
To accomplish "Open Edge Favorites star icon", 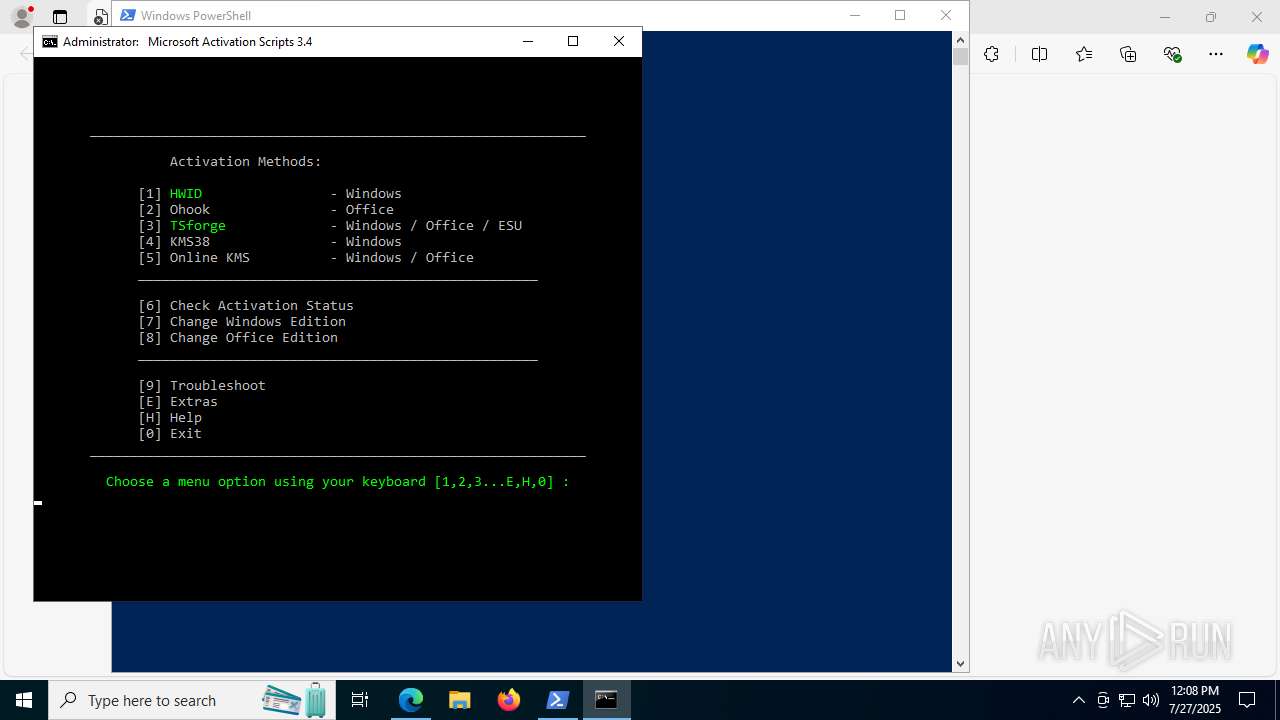I will point(1084,54).
